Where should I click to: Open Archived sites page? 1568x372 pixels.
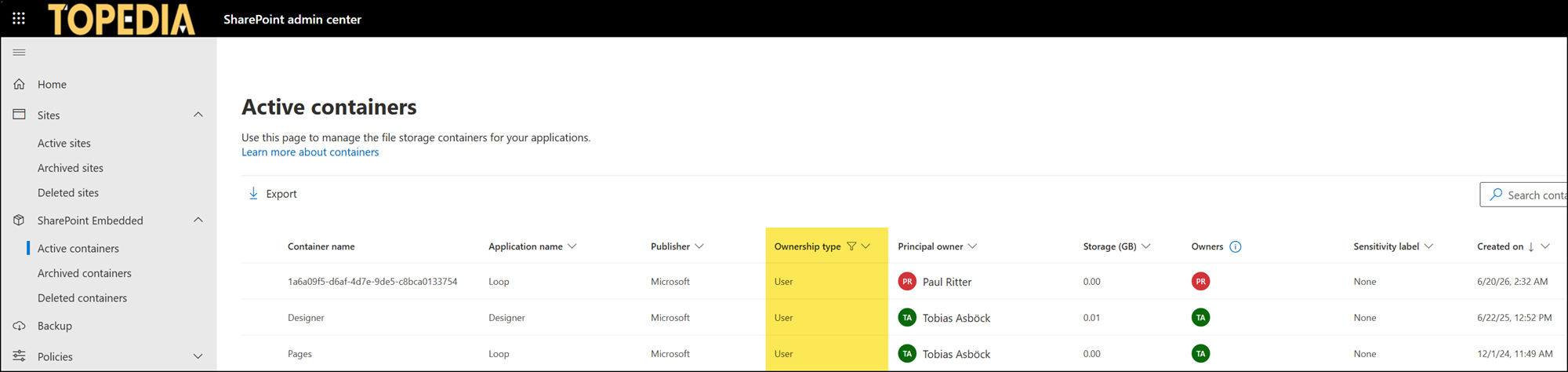point(71,168)
